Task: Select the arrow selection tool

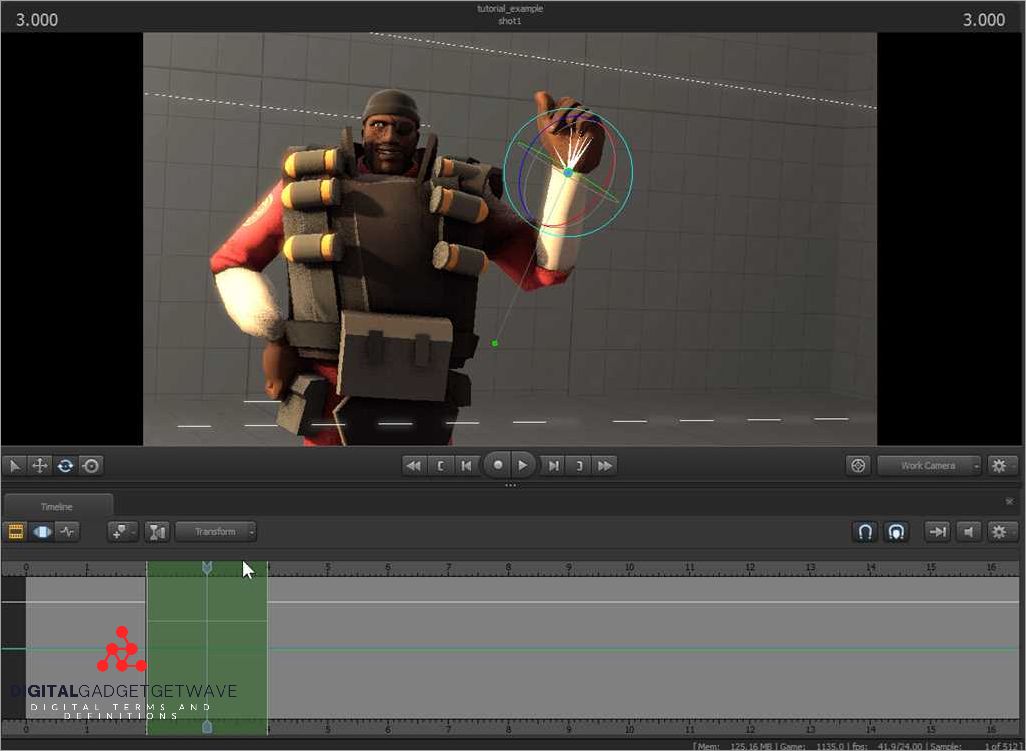Action: (16, 466)
